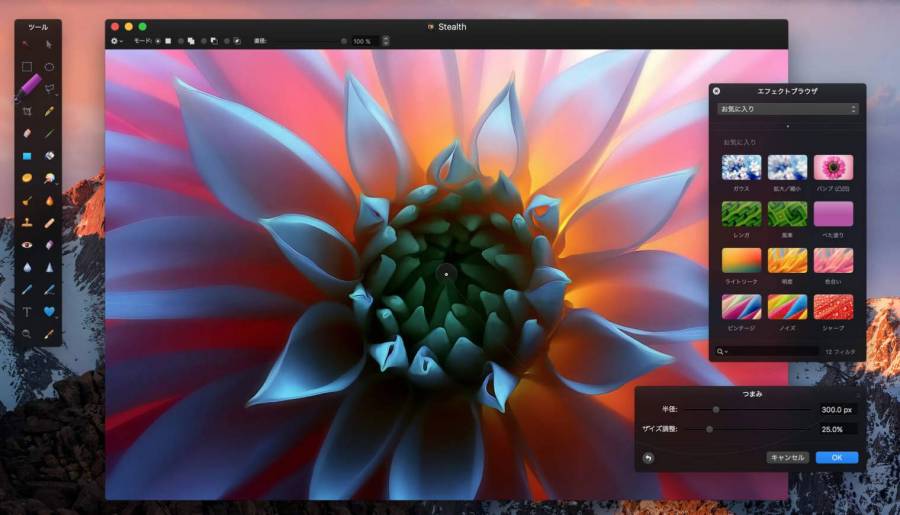This screenshot has height=515, width=900.
Task: Confirm with the blue OK button
Action: pos(837,458)
